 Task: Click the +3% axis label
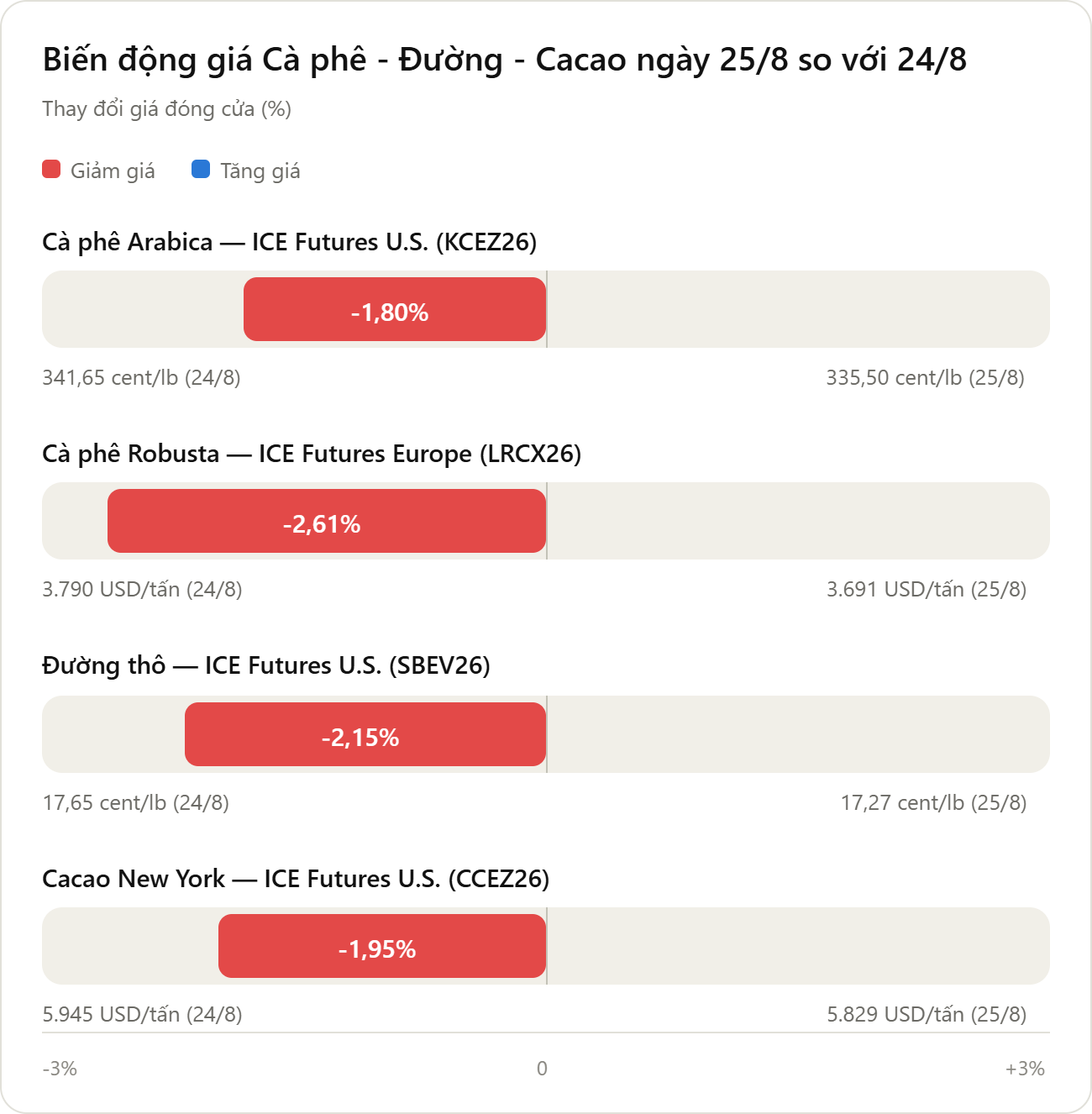click(1025, 1069)
